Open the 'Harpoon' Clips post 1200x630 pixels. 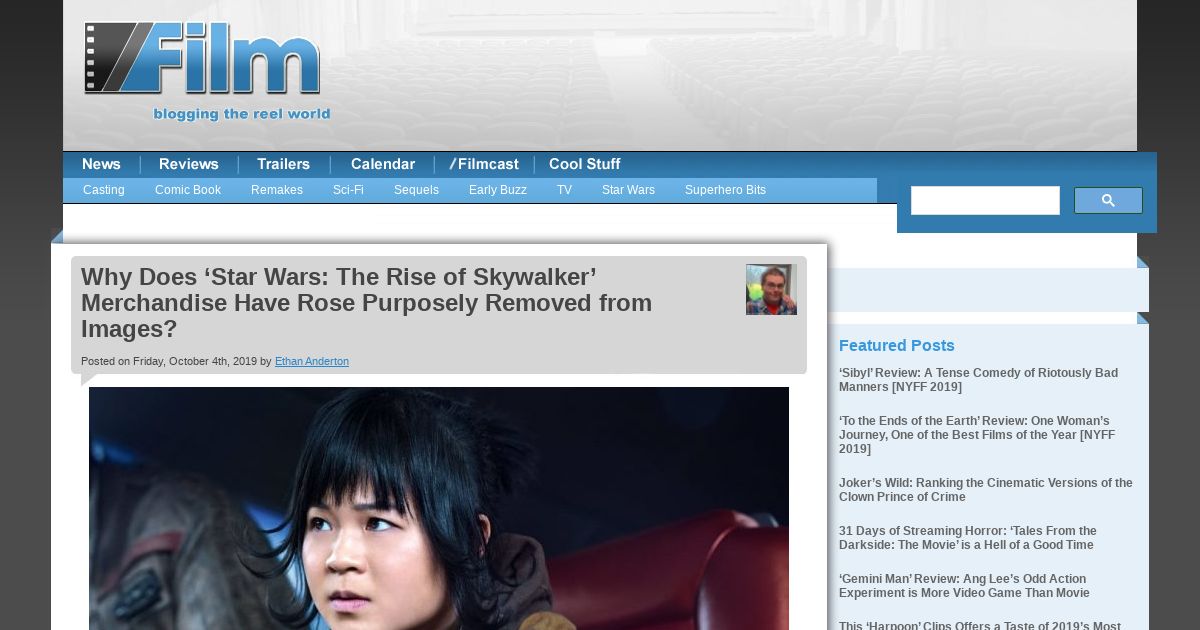980,625
